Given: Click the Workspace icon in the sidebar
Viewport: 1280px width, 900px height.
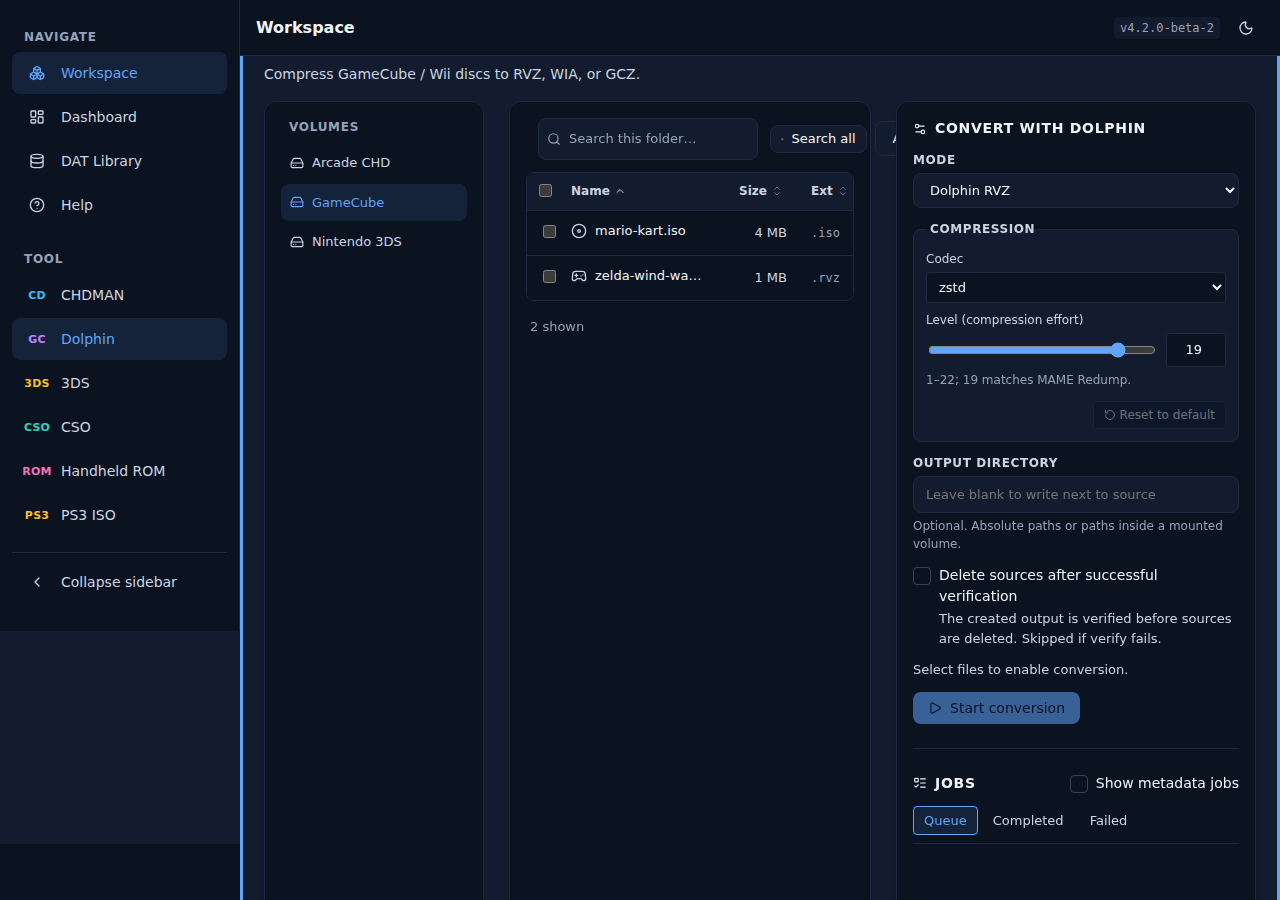Looking at the screenshot, I should [37, 73].
